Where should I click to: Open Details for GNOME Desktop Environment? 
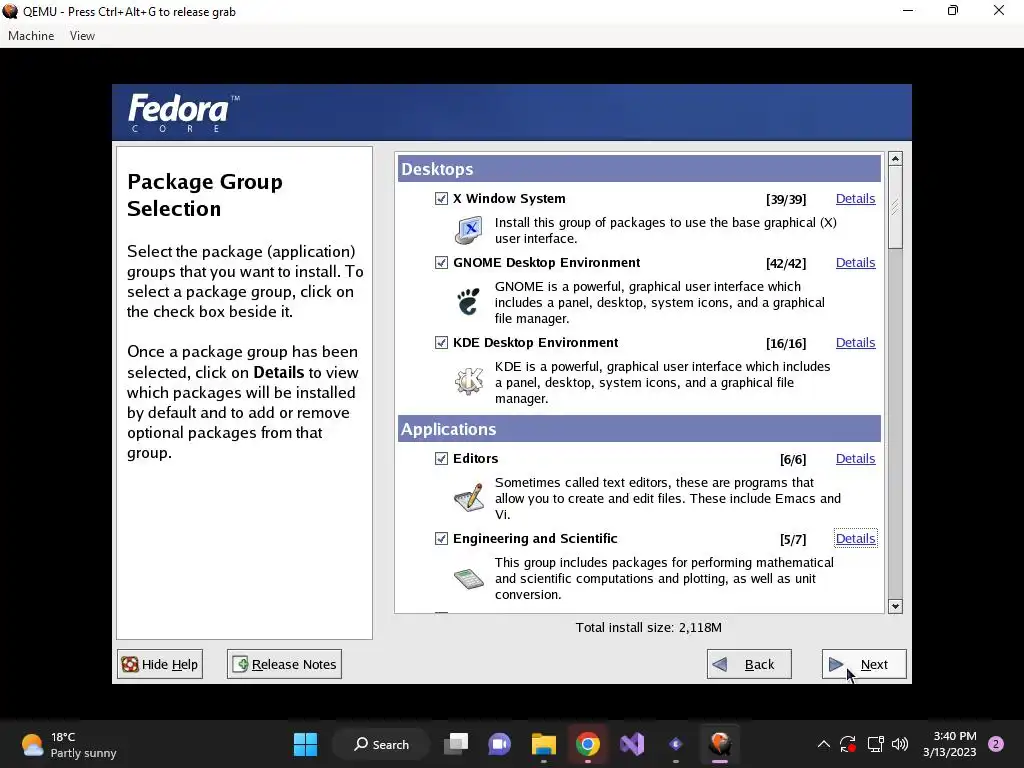[856, 263]
